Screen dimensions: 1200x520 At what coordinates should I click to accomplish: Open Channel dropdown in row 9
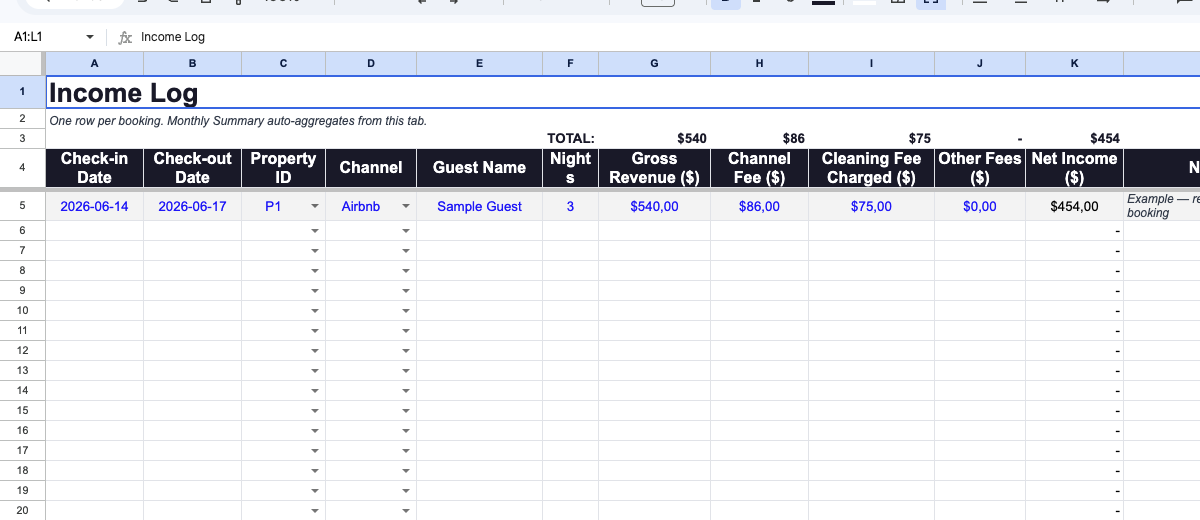406,291
